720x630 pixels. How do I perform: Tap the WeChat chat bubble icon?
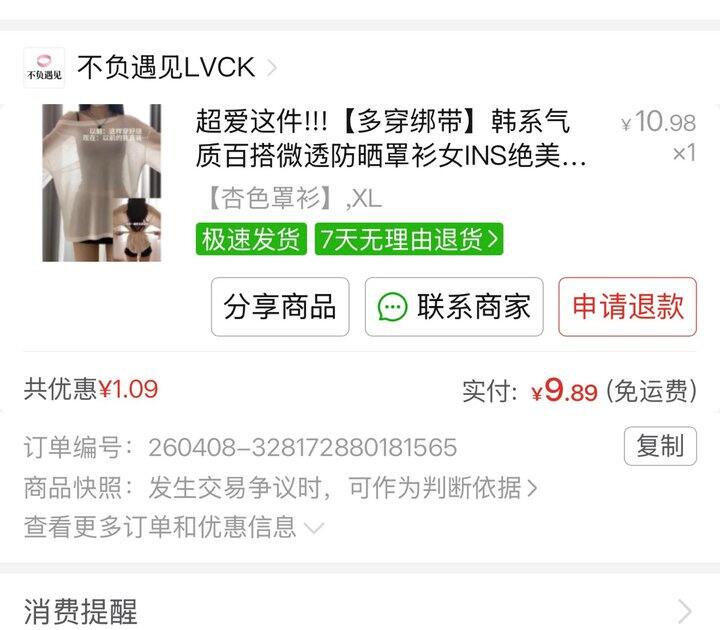click(392, 307)
